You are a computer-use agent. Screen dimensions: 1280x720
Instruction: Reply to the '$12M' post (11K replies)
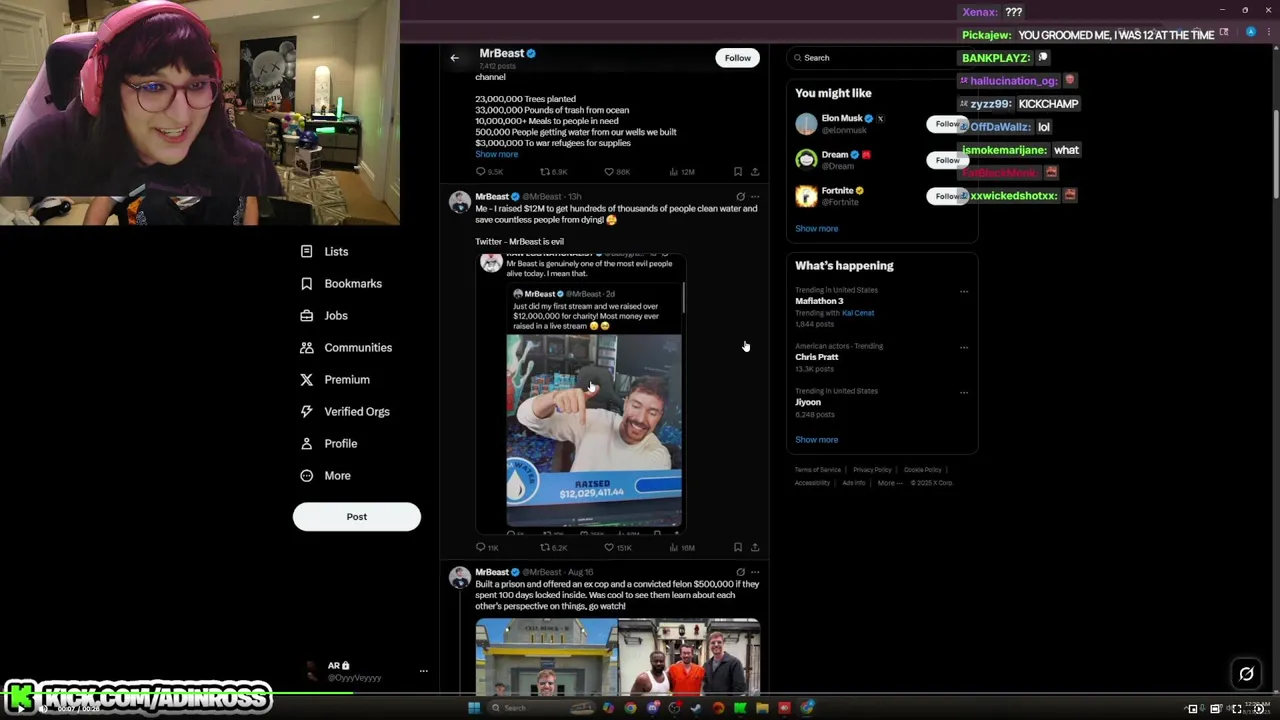tap(487, 548)
